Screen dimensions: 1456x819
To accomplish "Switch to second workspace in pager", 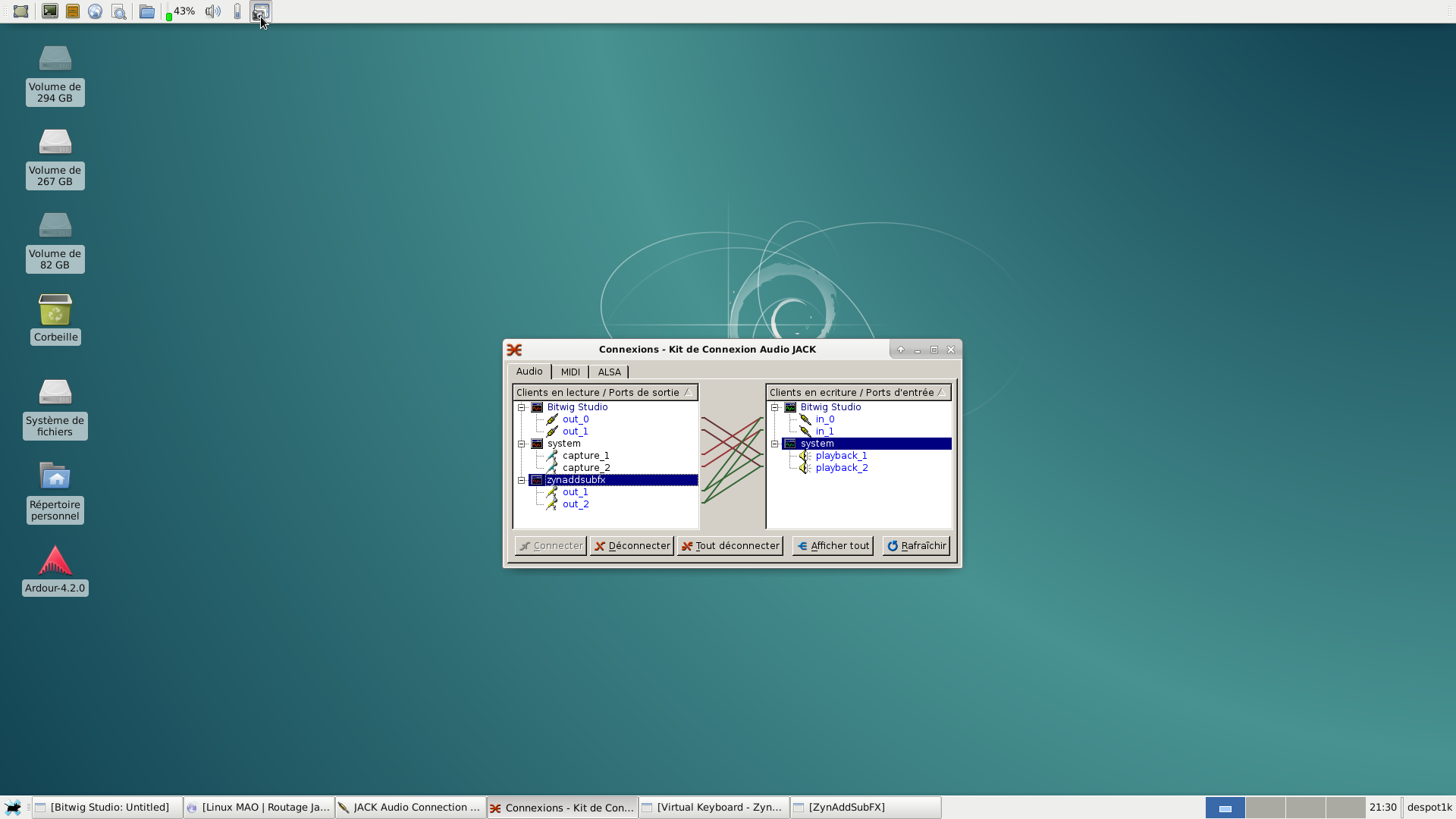I will (x=1265, y=808).
